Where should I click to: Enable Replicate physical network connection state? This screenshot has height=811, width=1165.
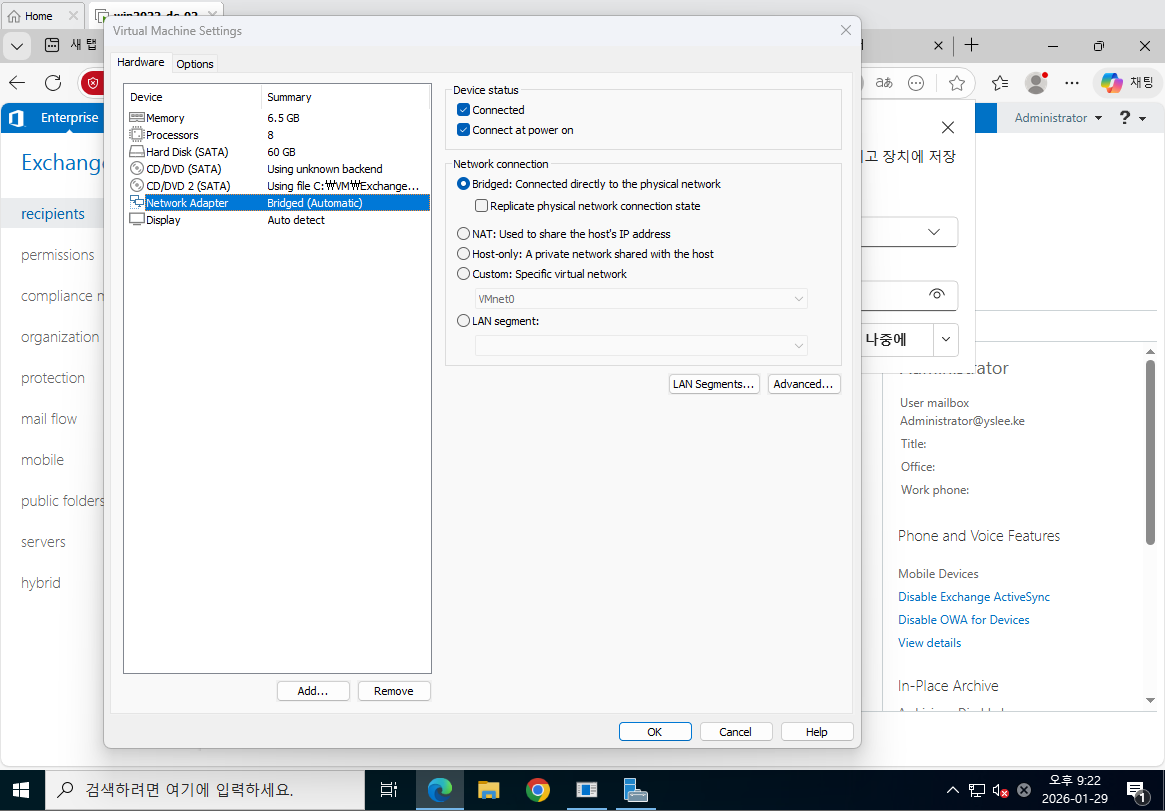pos(481,206)
